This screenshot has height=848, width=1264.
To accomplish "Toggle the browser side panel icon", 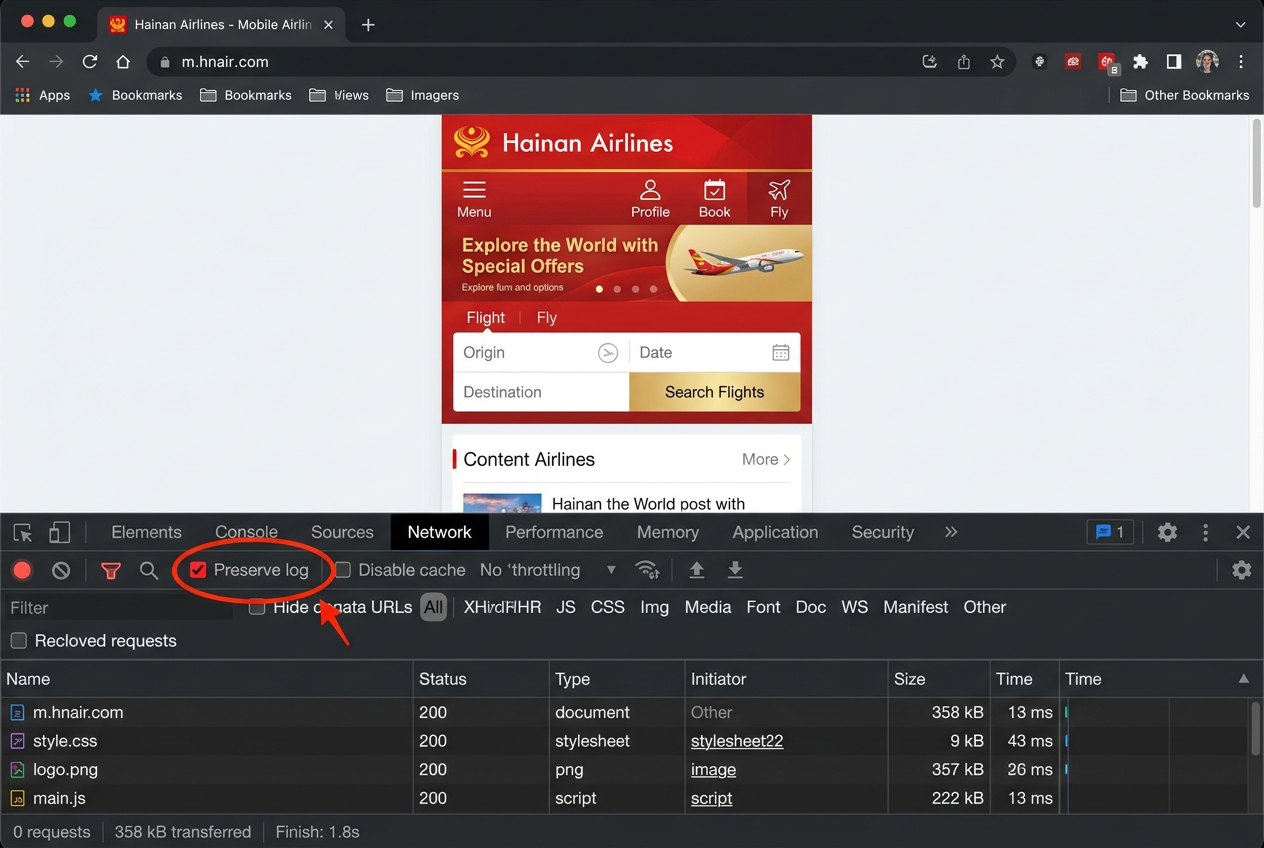I will click(x=1174, y=62).
